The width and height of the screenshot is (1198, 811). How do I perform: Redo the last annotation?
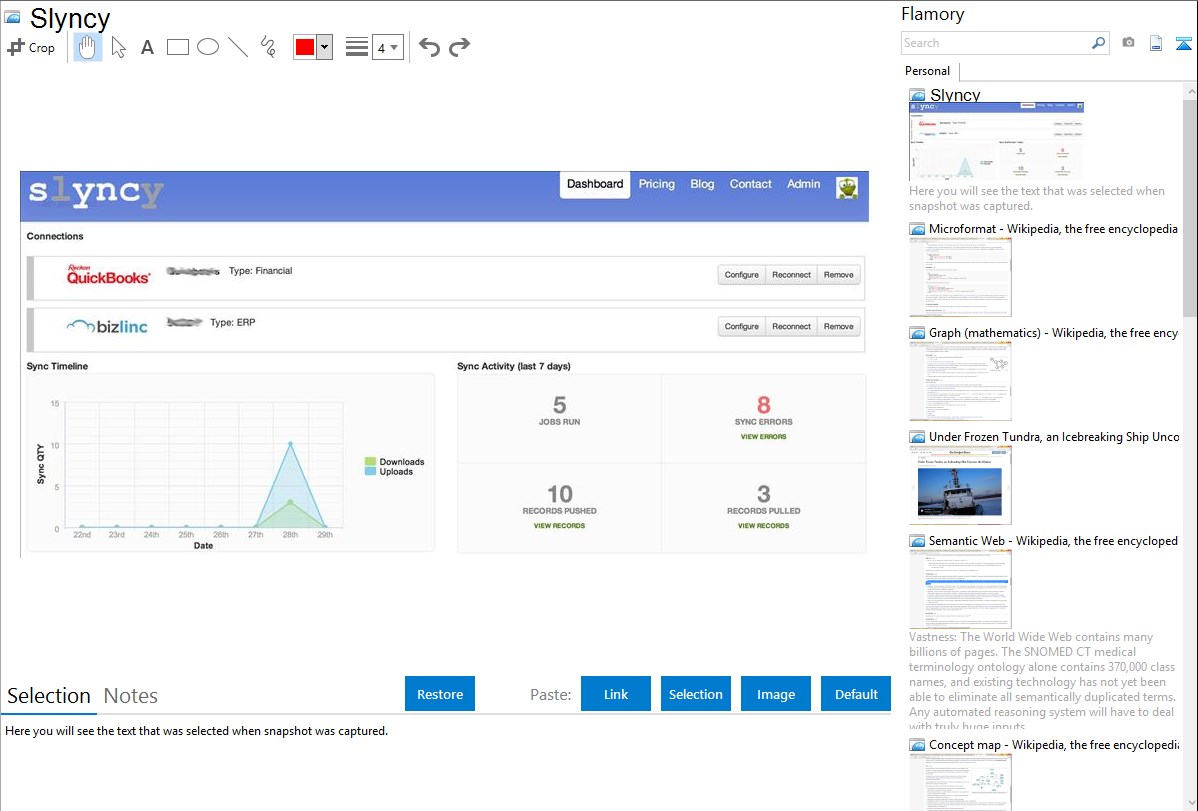[x=459, y=47]
